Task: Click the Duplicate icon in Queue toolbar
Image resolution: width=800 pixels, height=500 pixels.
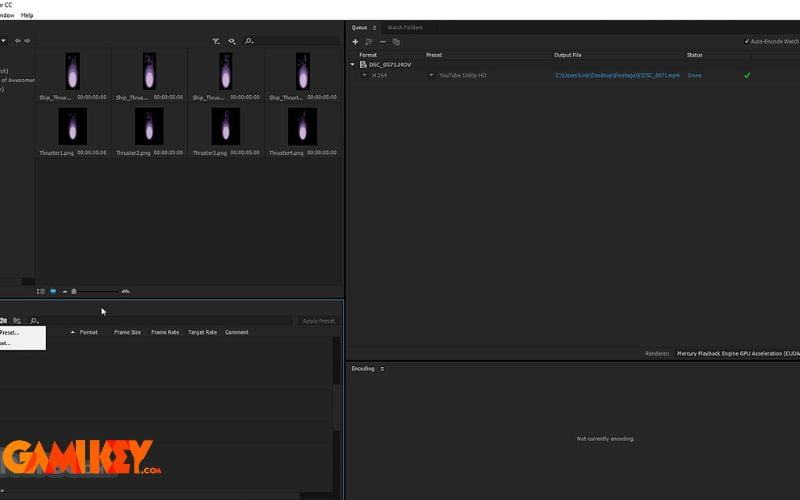Action: tap(396, 42)
